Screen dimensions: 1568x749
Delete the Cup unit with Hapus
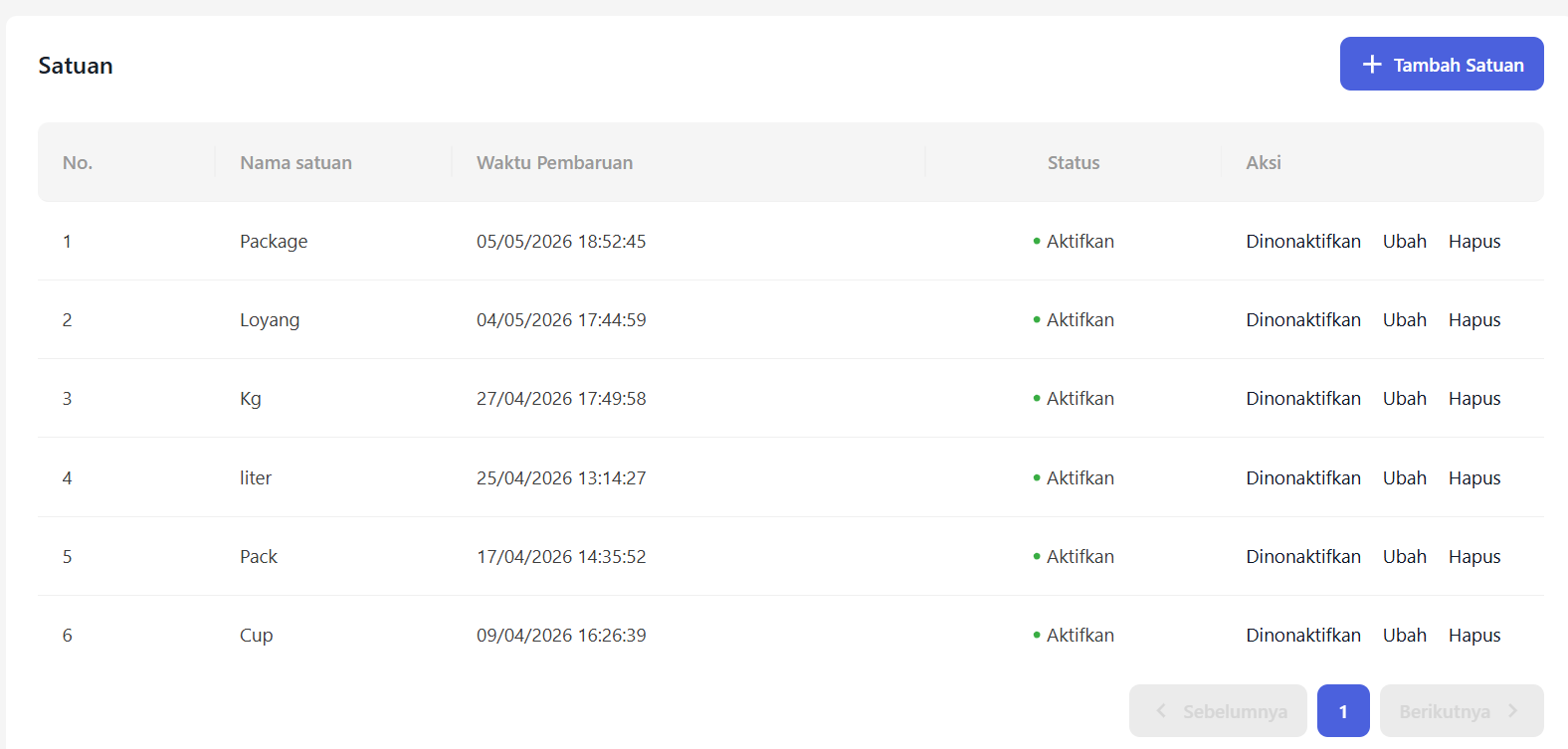click(x=1474, y=635)
